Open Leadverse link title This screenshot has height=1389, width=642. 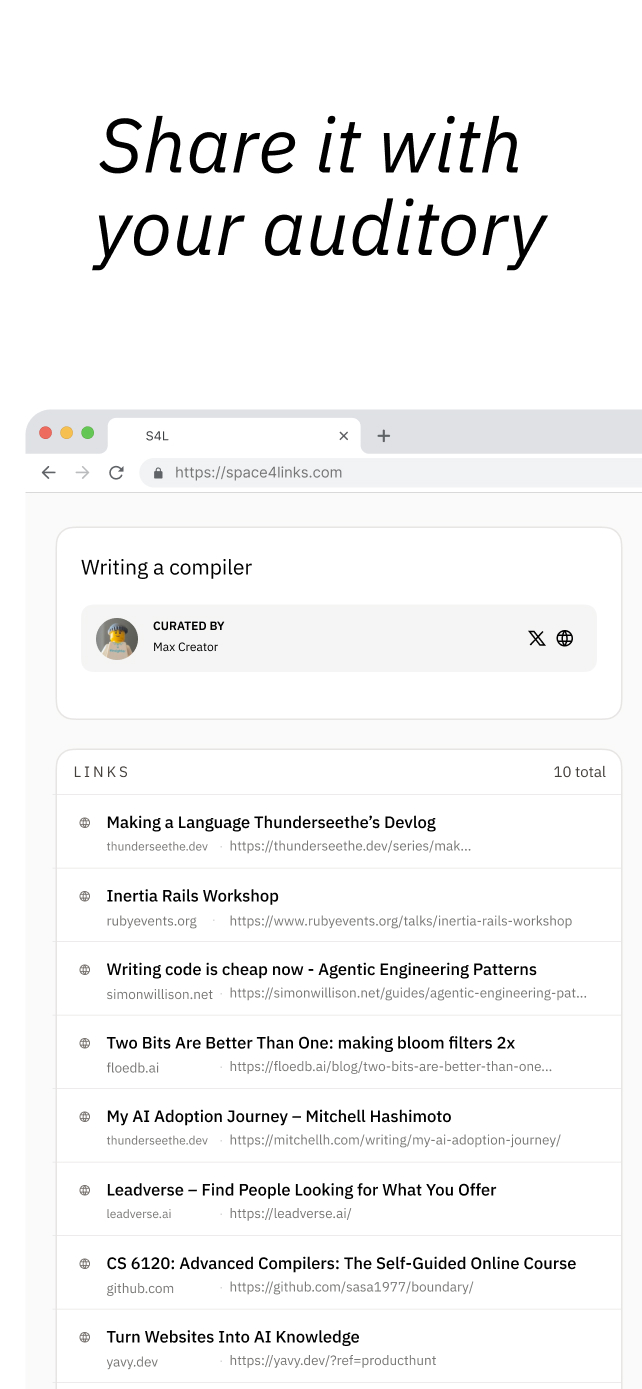tap(301, 1190)
